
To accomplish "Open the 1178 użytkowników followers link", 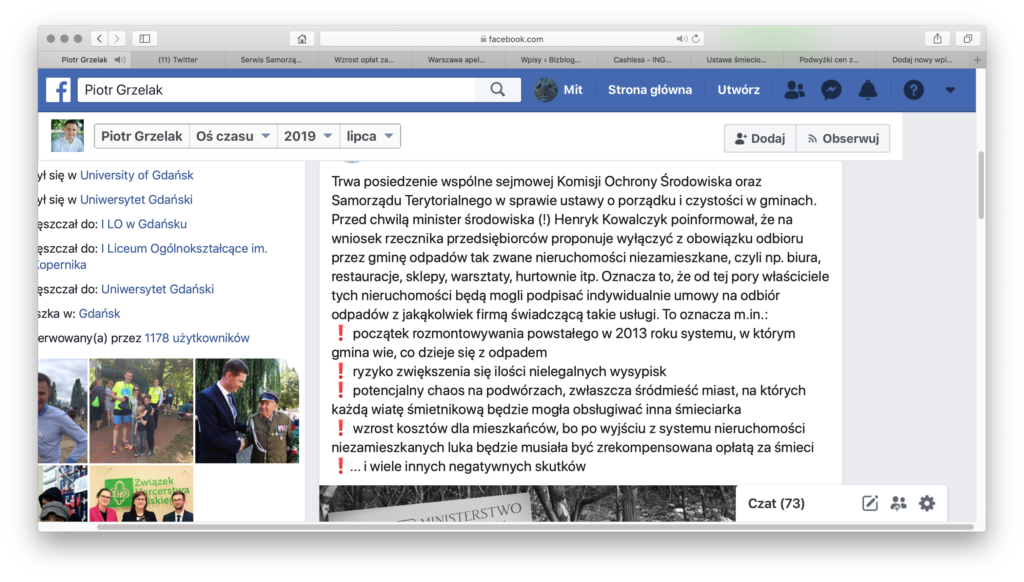I will click(197, 338).
